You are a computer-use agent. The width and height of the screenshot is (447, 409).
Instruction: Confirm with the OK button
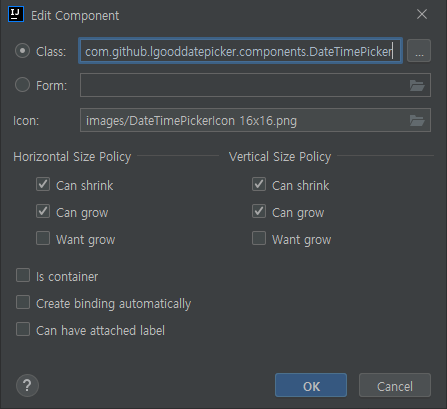pos(311,386)
